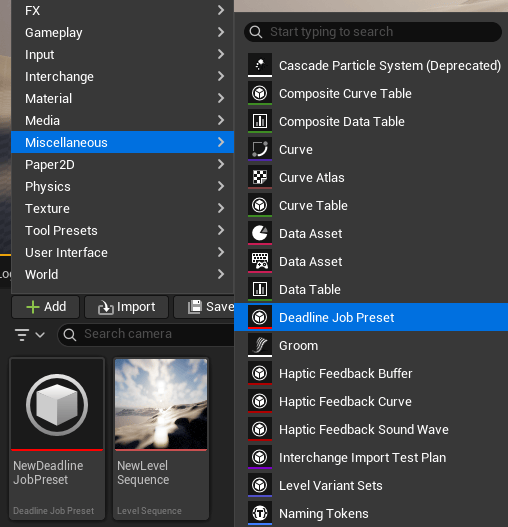Click the Haptic Feedback Buffer icon
Image resolution: width=508 pixels, height=527 pixels.
click(x=260, y=373)
